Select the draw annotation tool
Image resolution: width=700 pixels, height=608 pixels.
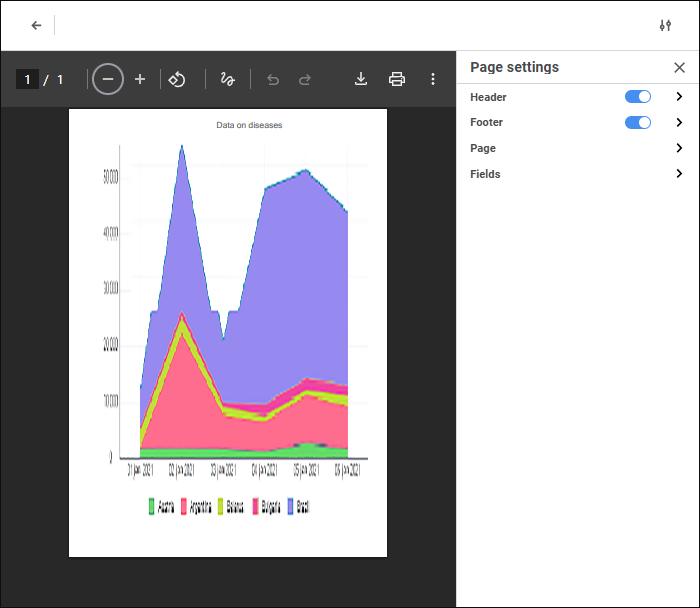228,79
